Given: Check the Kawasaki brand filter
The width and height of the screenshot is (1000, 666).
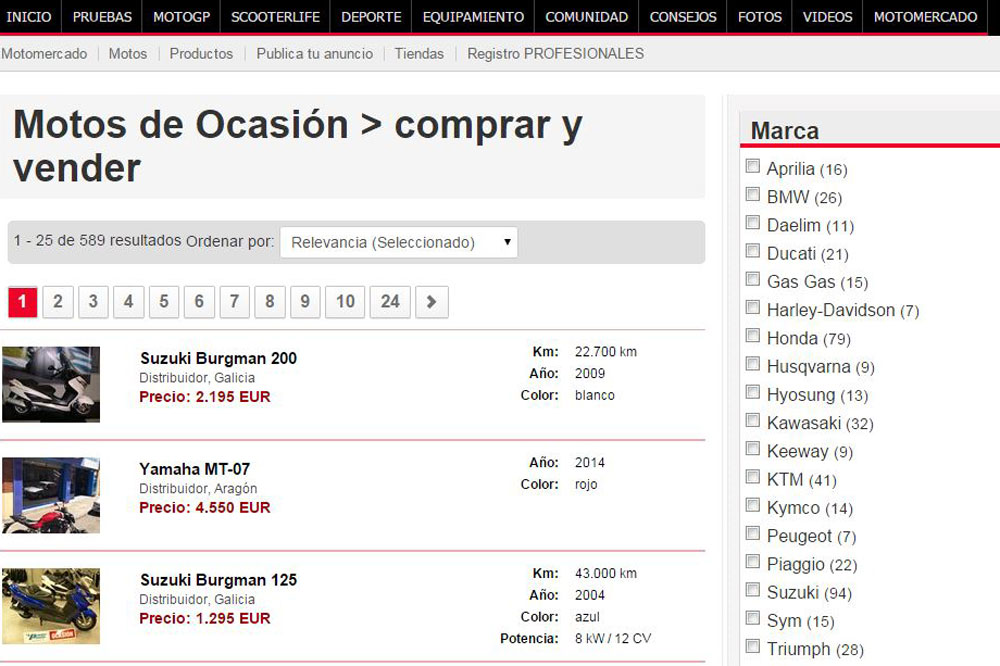Looking at the screenshot, I should coord(753,420).
